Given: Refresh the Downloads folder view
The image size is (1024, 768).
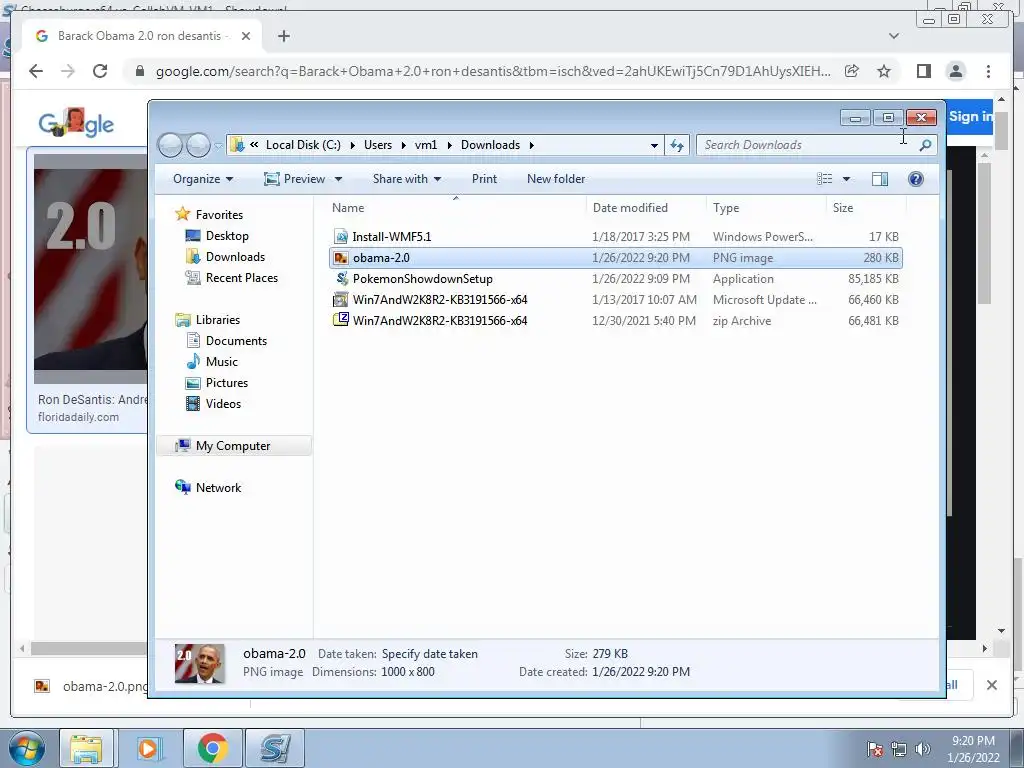Looking at the screenshot, I should coord(677,145).
